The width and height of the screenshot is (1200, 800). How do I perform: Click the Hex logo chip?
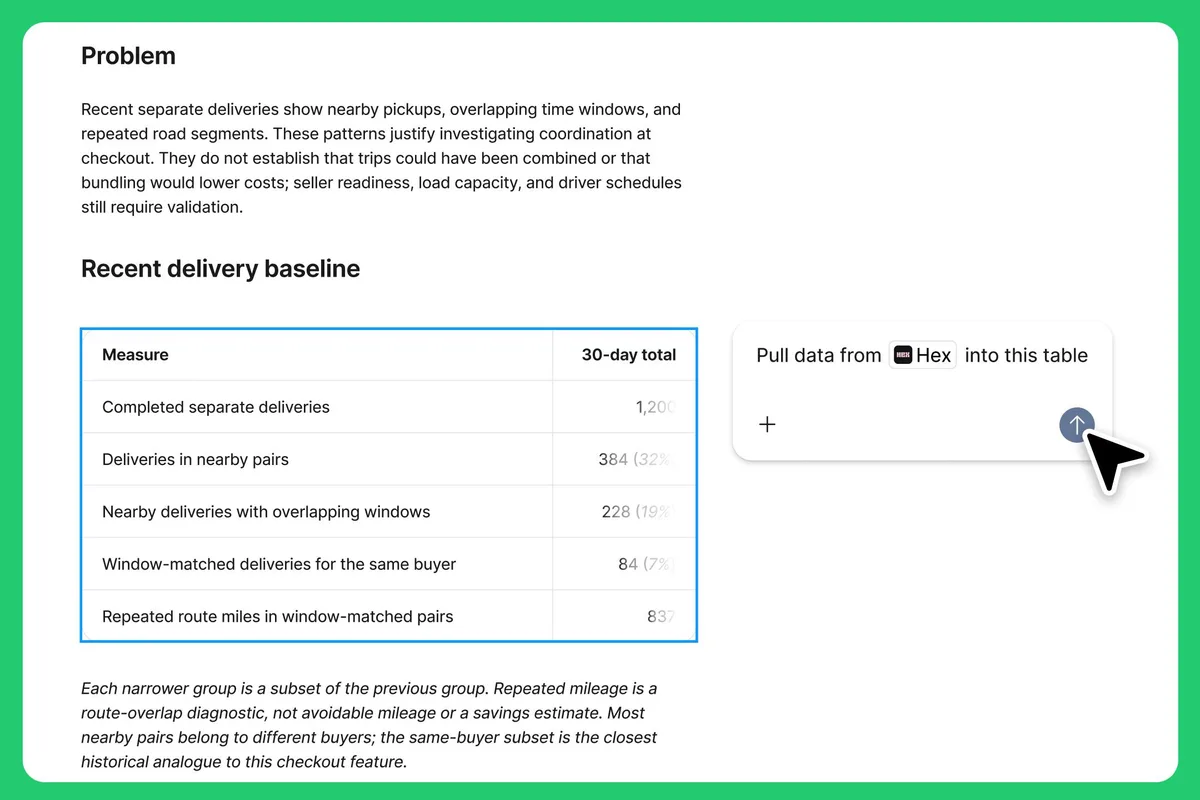click(x=923, y=355)
